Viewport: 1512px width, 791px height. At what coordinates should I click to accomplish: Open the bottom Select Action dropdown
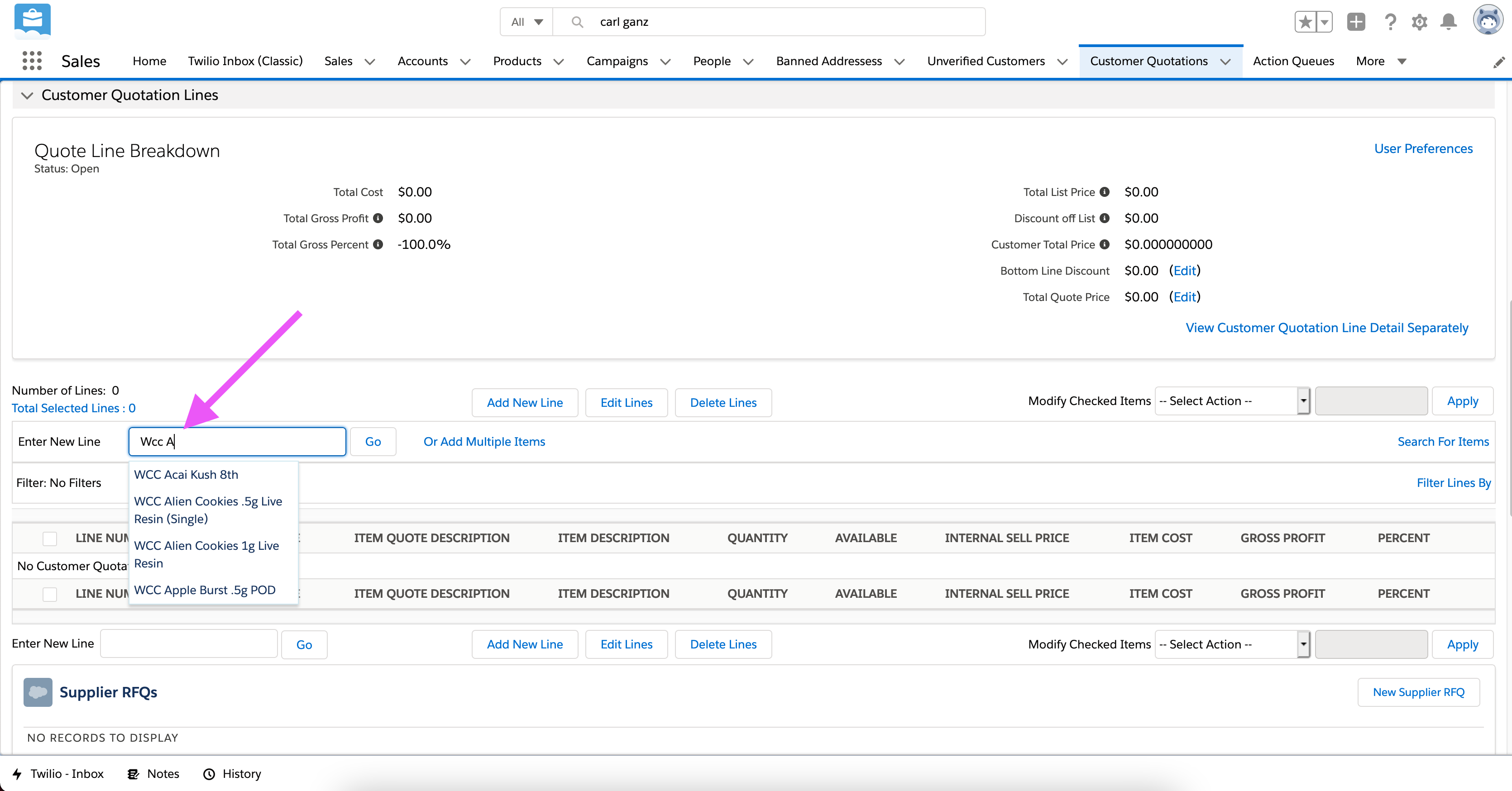click(1232, 644)
